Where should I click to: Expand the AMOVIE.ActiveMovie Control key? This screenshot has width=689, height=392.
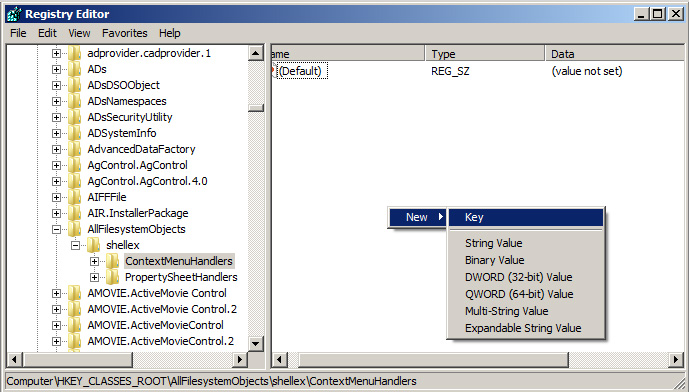click(x=56, y=294)
